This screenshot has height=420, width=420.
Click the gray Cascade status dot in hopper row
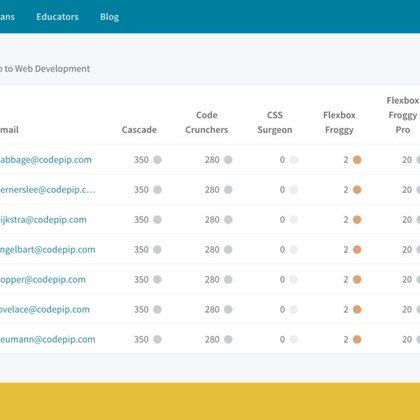pyautogui.click(x=157, y=279)
